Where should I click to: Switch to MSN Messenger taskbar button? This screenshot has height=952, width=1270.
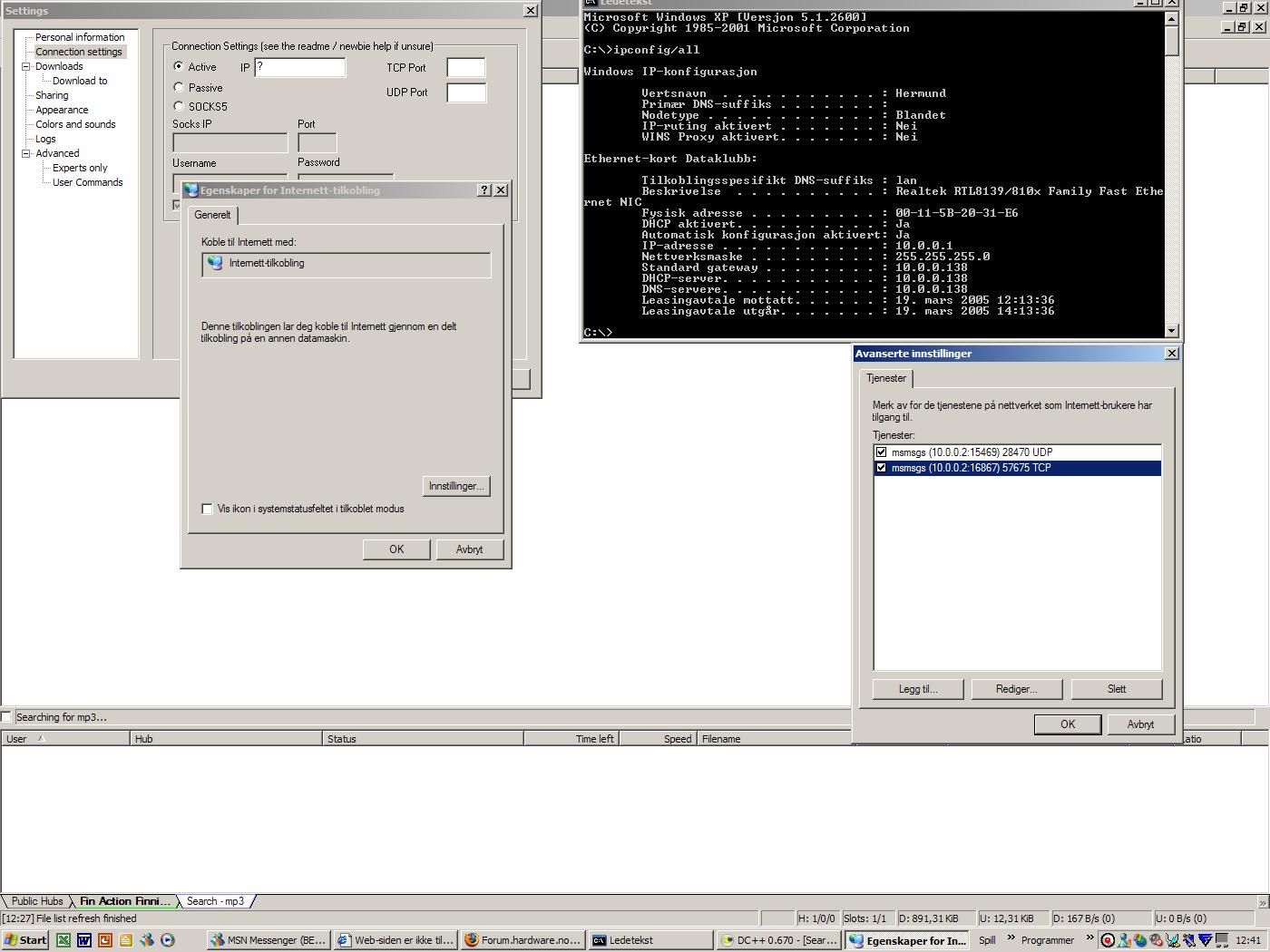click(269, 940)
